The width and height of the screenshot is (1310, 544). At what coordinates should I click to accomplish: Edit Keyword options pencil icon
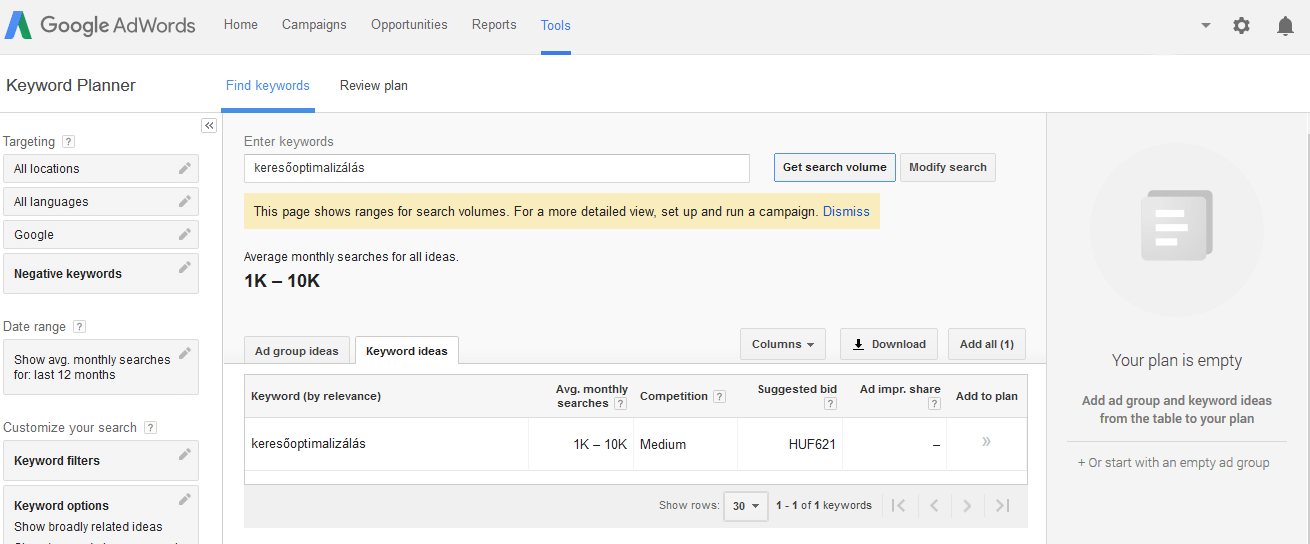click(x=184, y=499)
